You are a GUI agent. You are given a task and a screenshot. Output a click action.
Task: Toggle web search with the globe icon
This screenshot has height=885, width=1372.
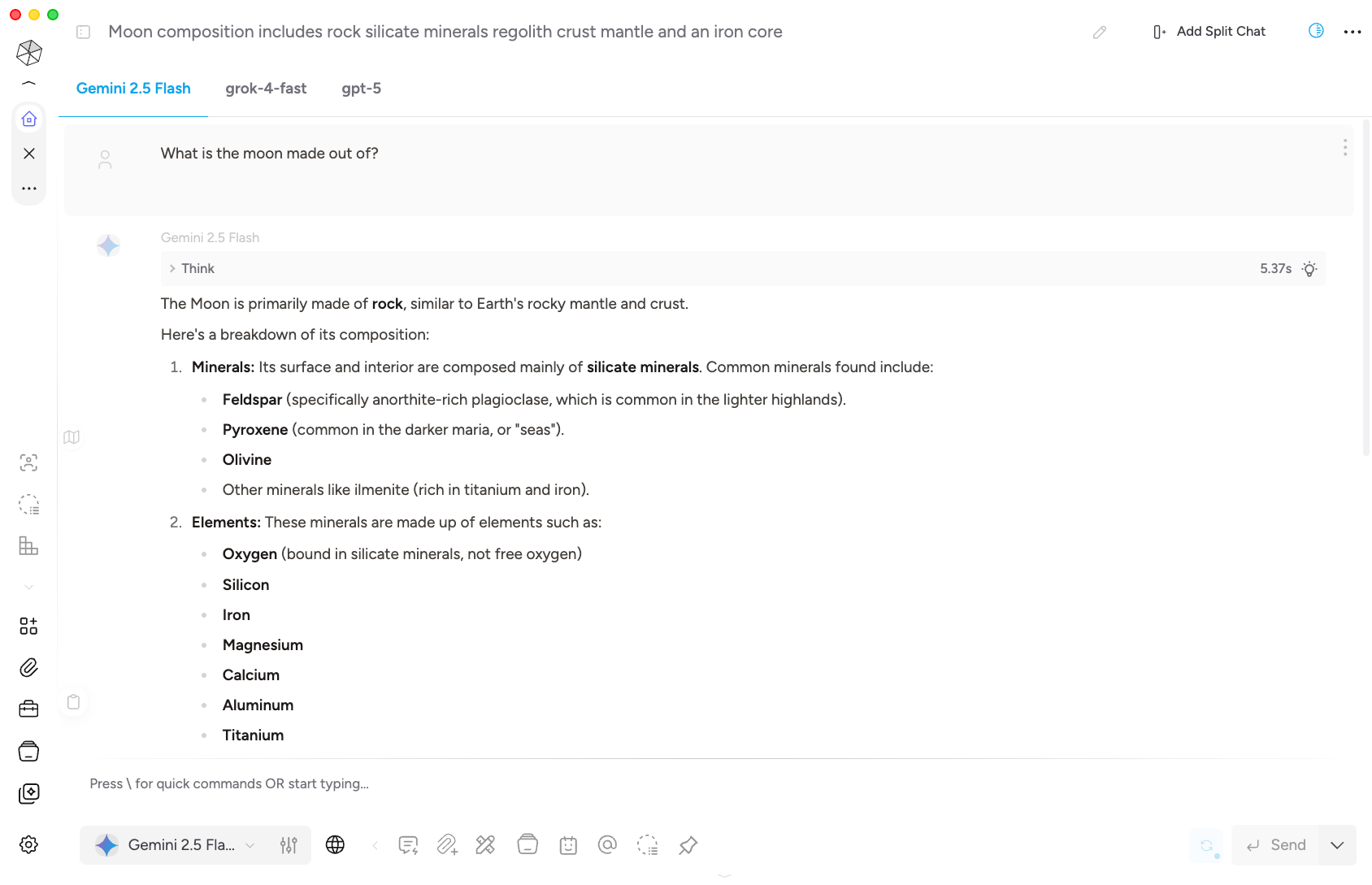click(x=336, y=845)
